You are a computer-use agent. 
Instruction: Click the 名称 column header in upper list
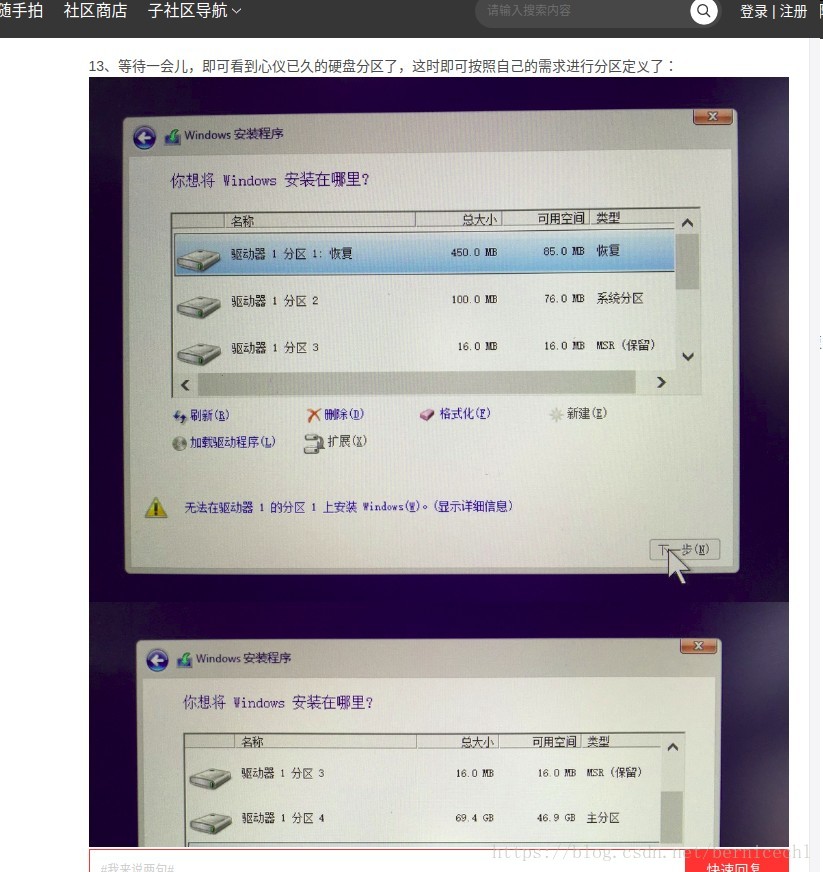320,221
